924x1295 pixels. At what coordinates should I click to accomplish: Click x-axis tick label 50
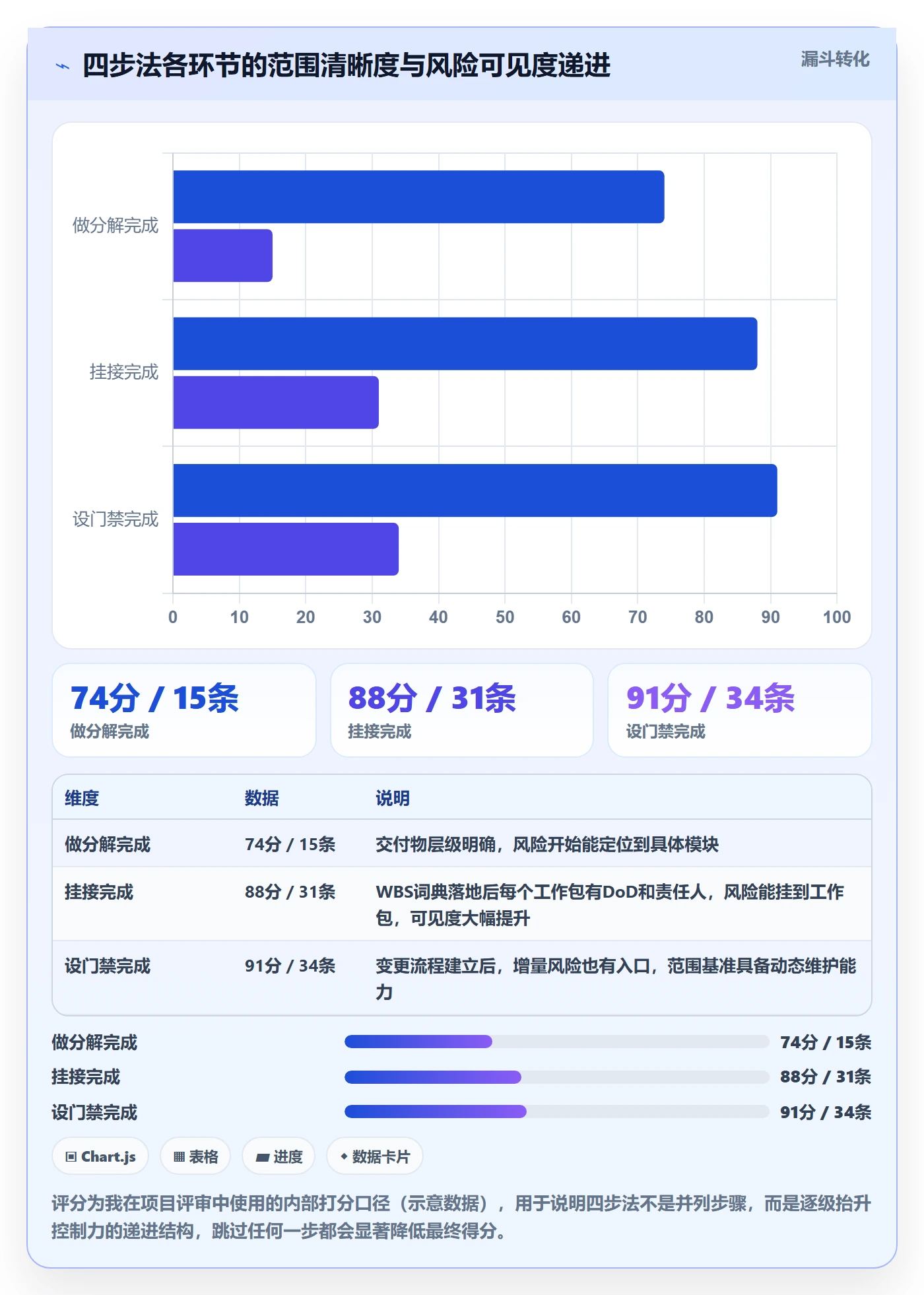505,617
